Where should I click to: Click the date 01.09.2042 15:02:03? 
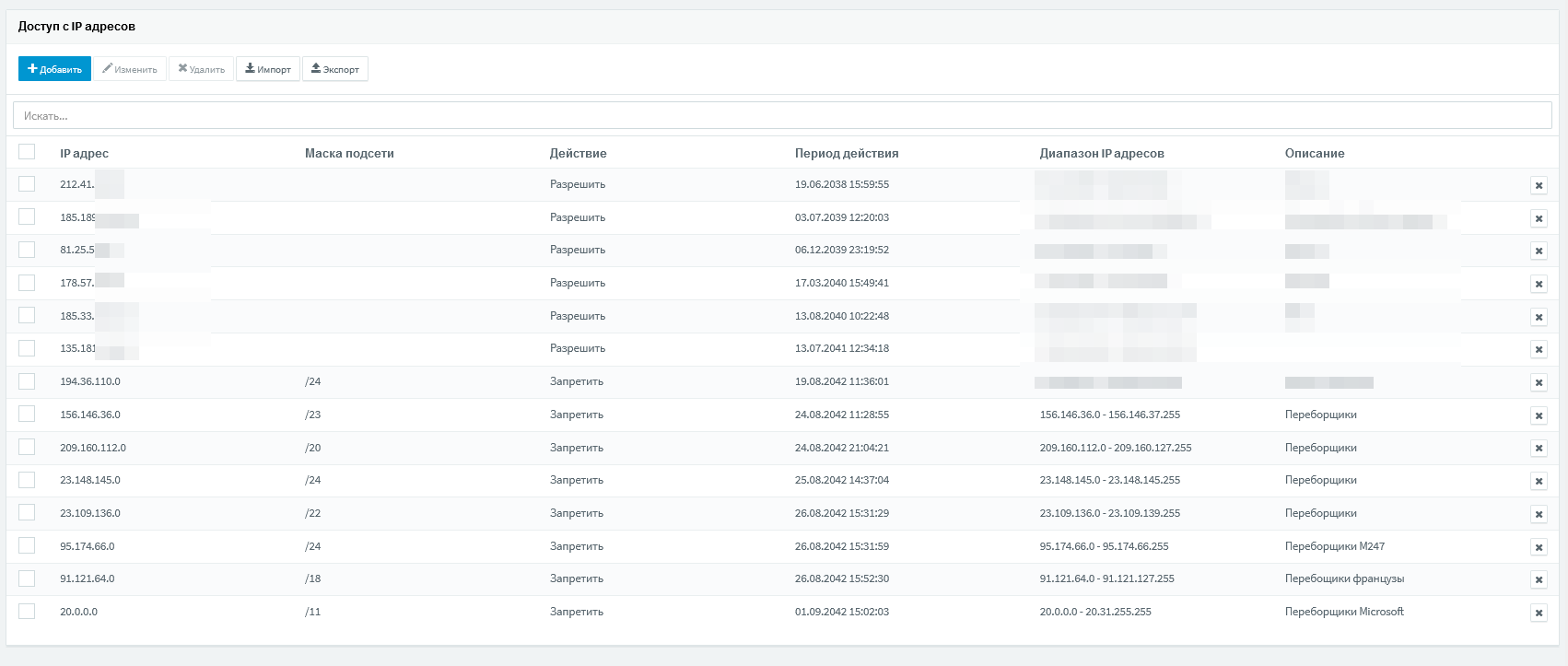(842, 612)
